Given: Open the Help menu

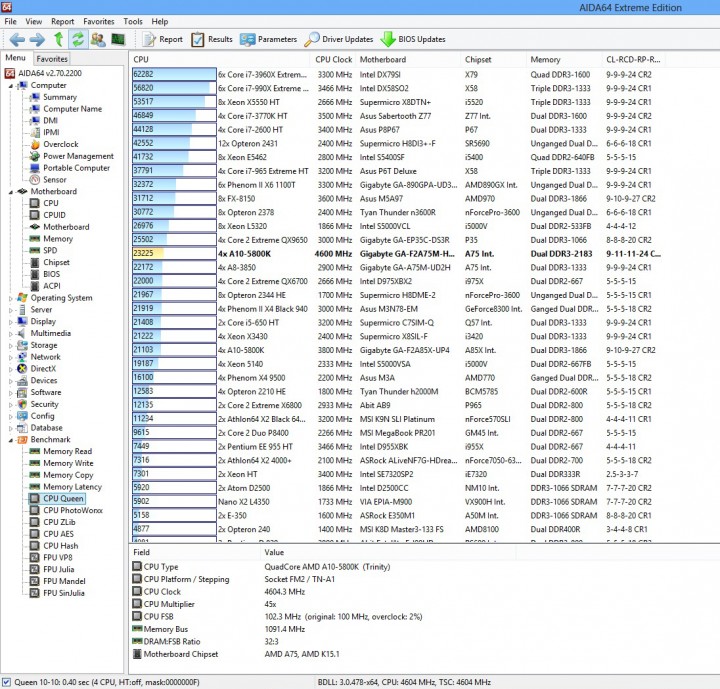Looking at the screenshot, I should pos(160,22).
